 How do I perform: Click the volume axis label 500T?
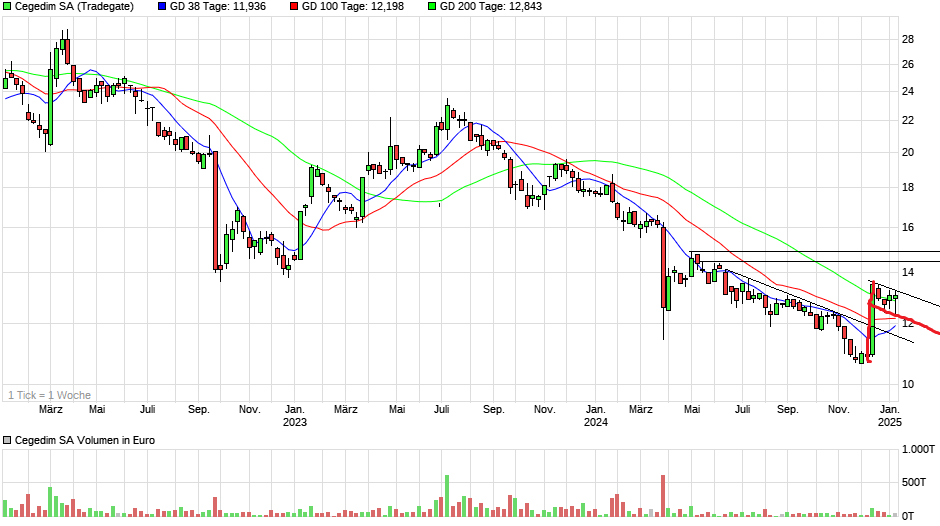915,482
